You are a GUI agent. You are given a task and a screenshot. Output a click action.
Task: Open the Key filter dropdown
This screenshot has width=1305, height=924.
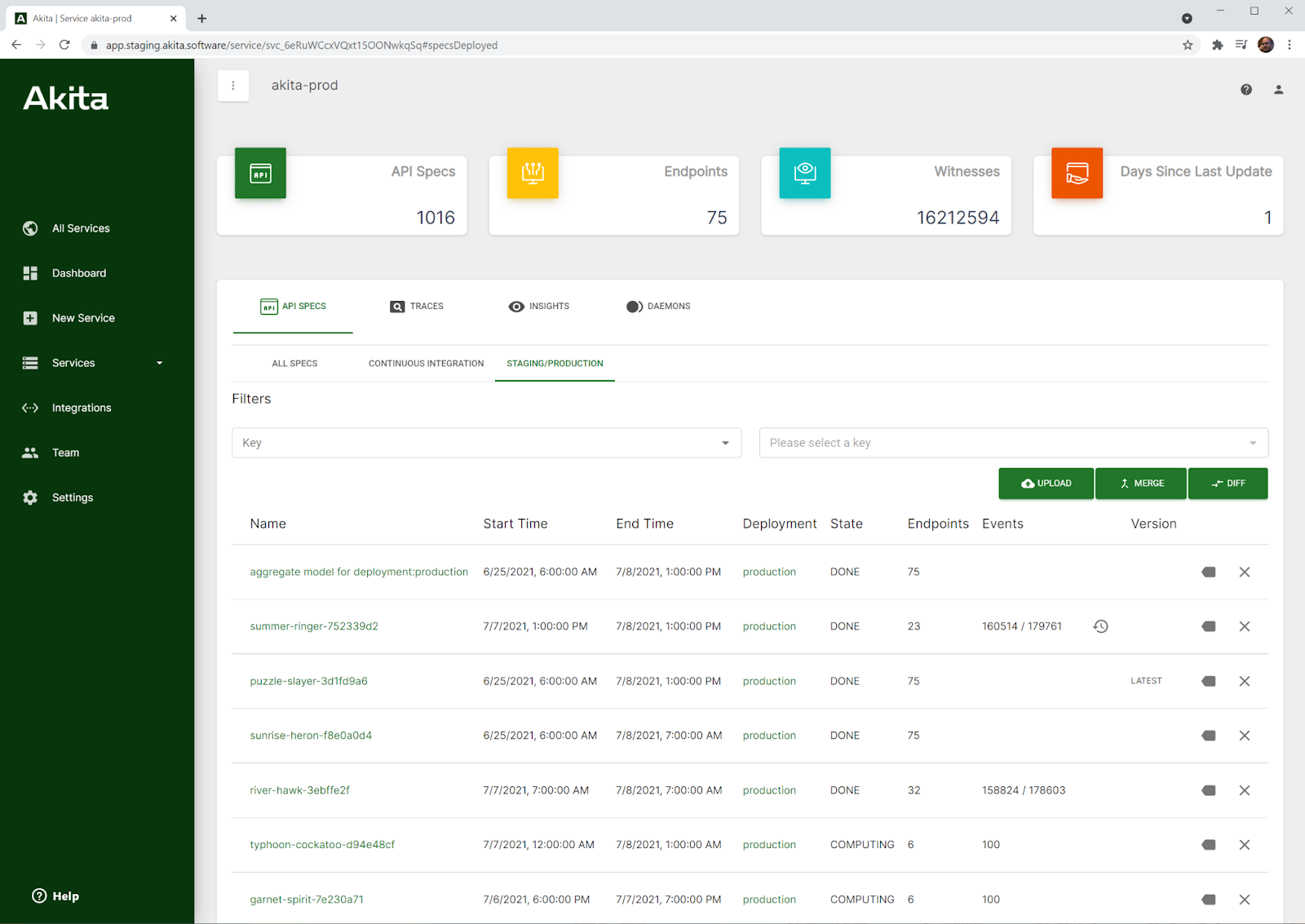point(486,443)
